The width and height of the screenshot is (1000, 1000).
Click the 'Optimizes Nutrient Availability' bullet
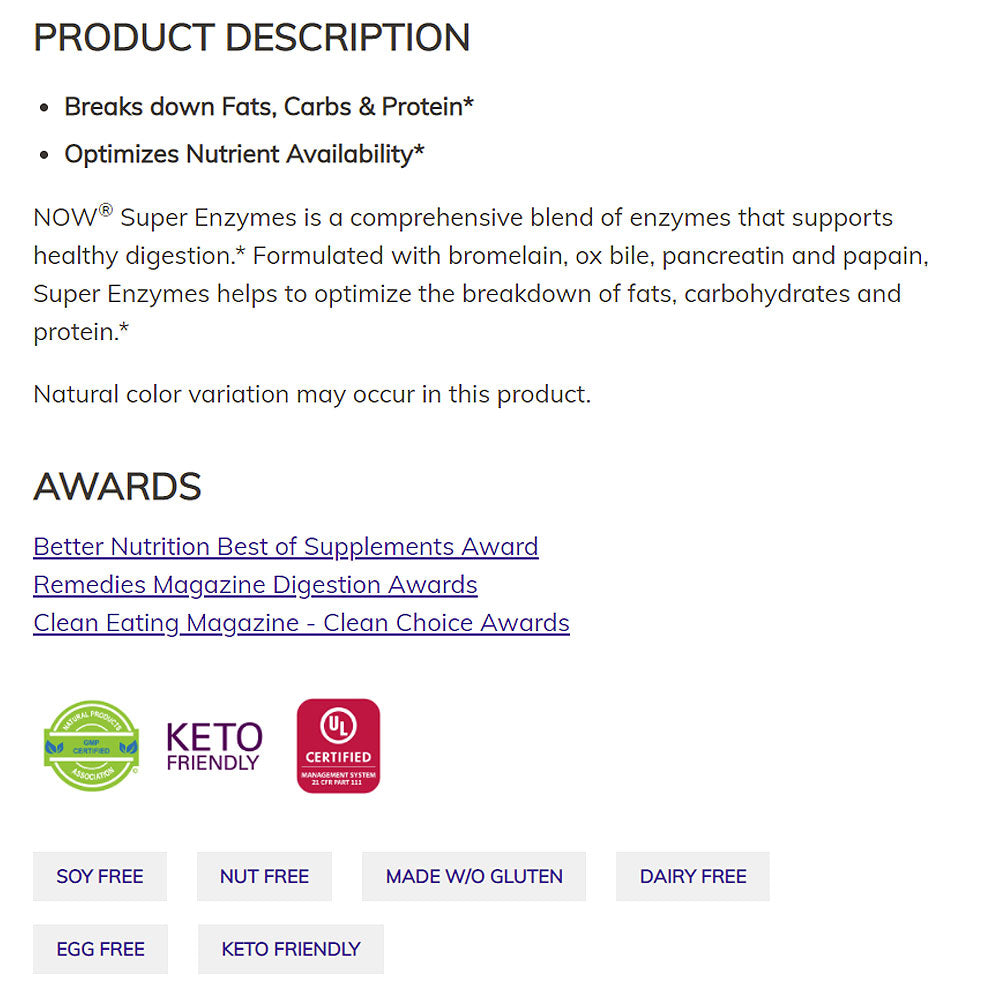point(244,154)
